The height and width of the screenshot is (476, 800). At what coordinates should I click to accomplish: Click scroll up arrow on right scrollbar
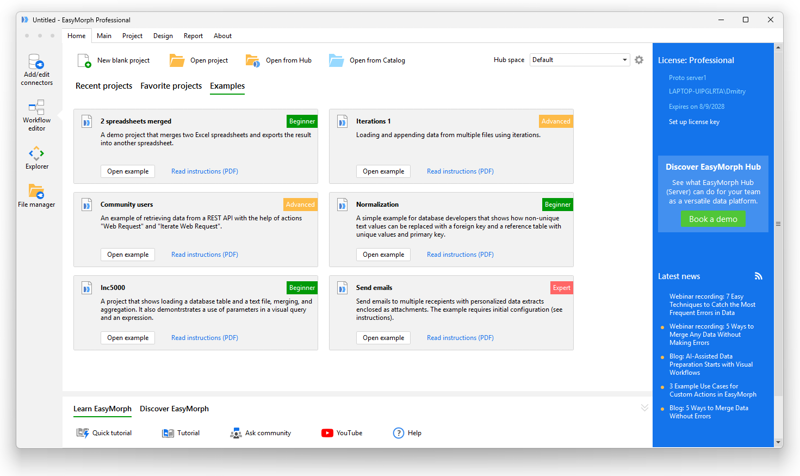(x=778, y=47)
